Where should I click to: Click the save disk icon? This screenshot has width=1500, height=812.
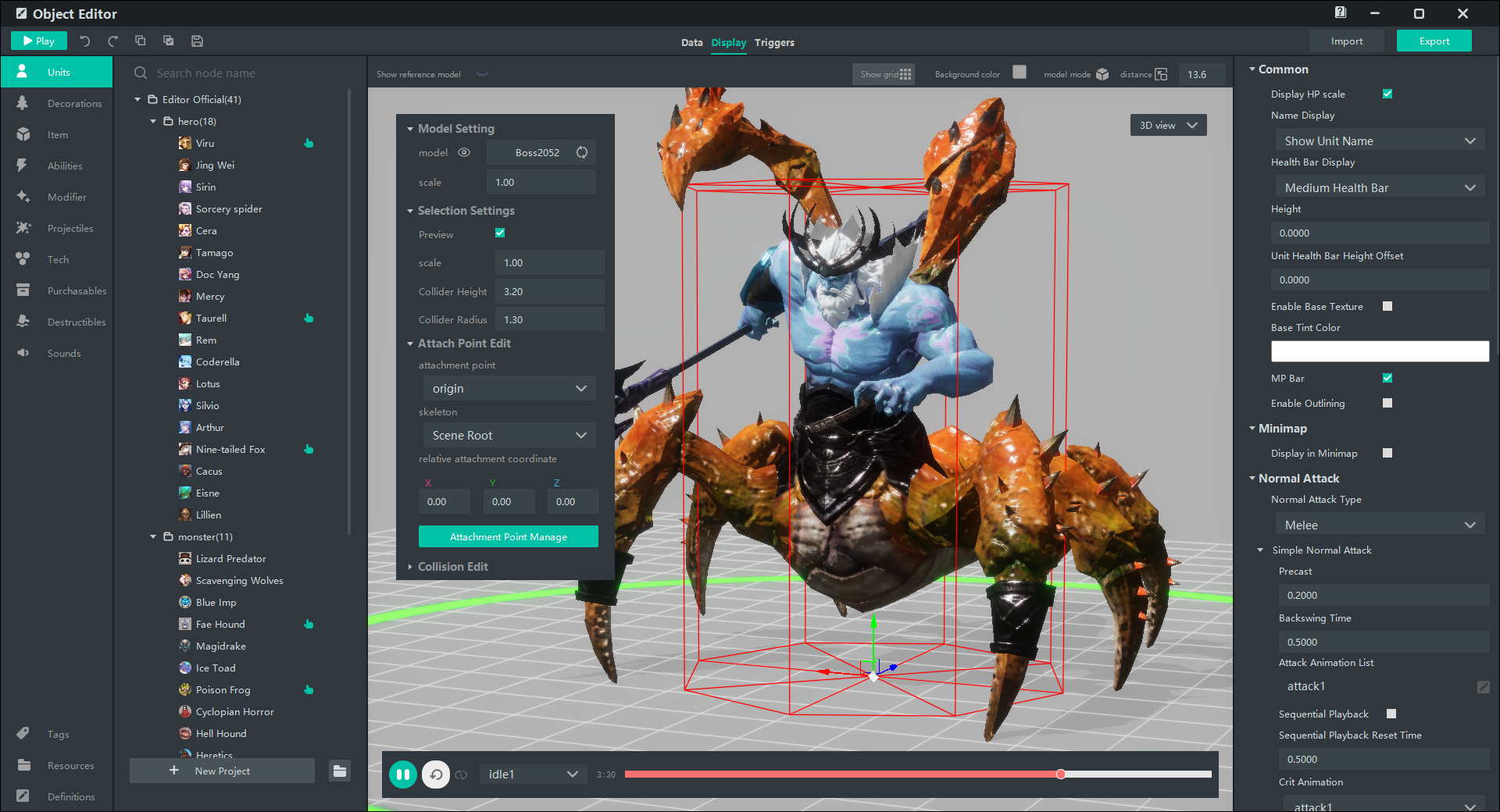(197, 41)
